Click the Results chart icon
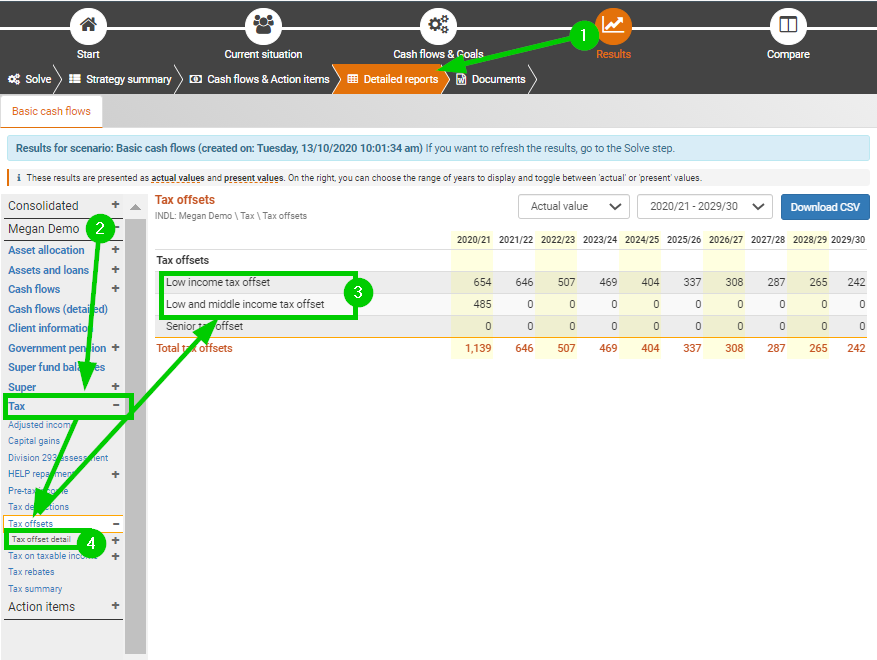The height and width of the screenshot is (660, 877). pos(613,25)
